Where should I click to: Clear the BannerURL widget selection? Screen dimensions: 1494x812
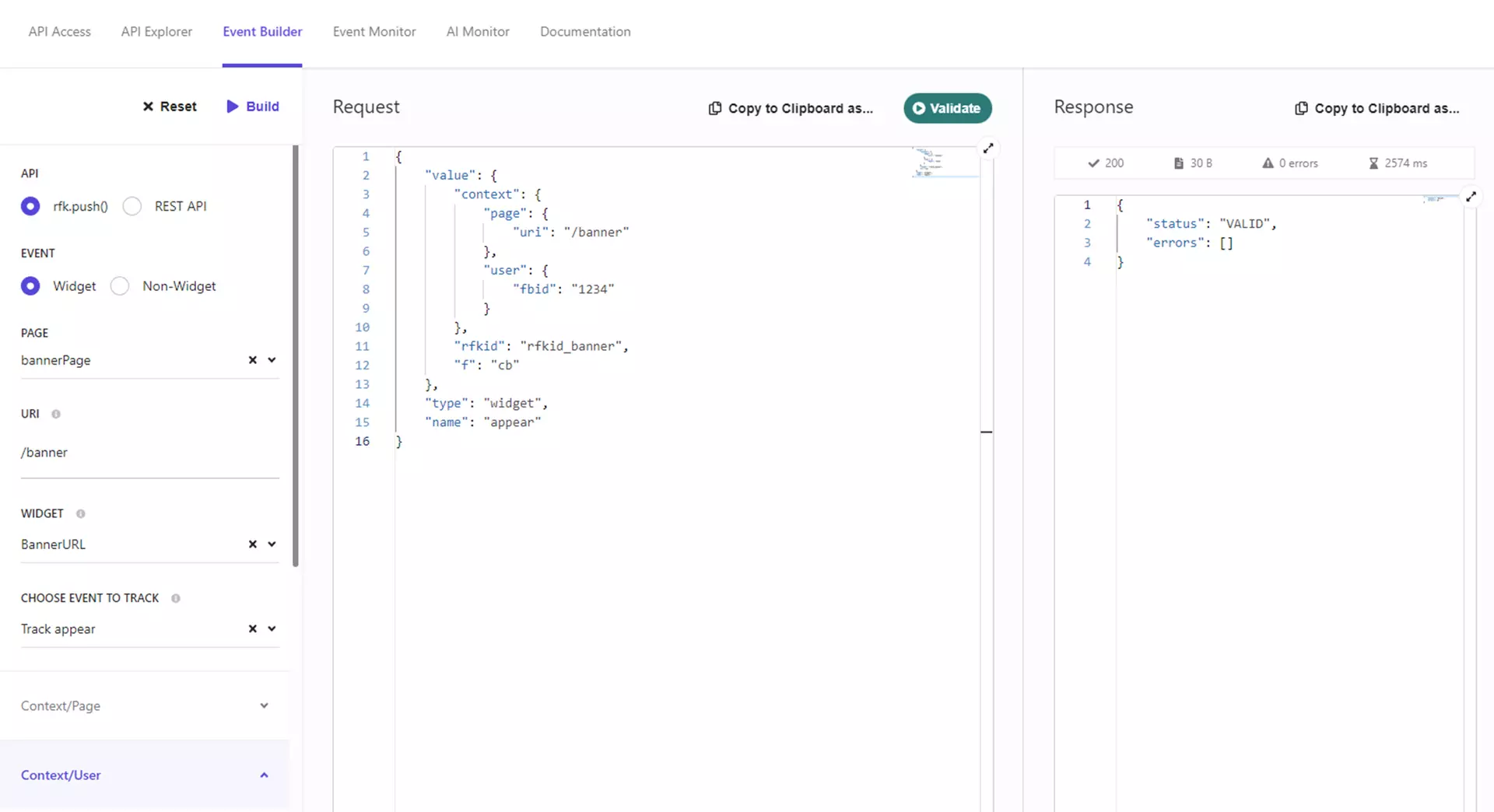tap(251, 544)
